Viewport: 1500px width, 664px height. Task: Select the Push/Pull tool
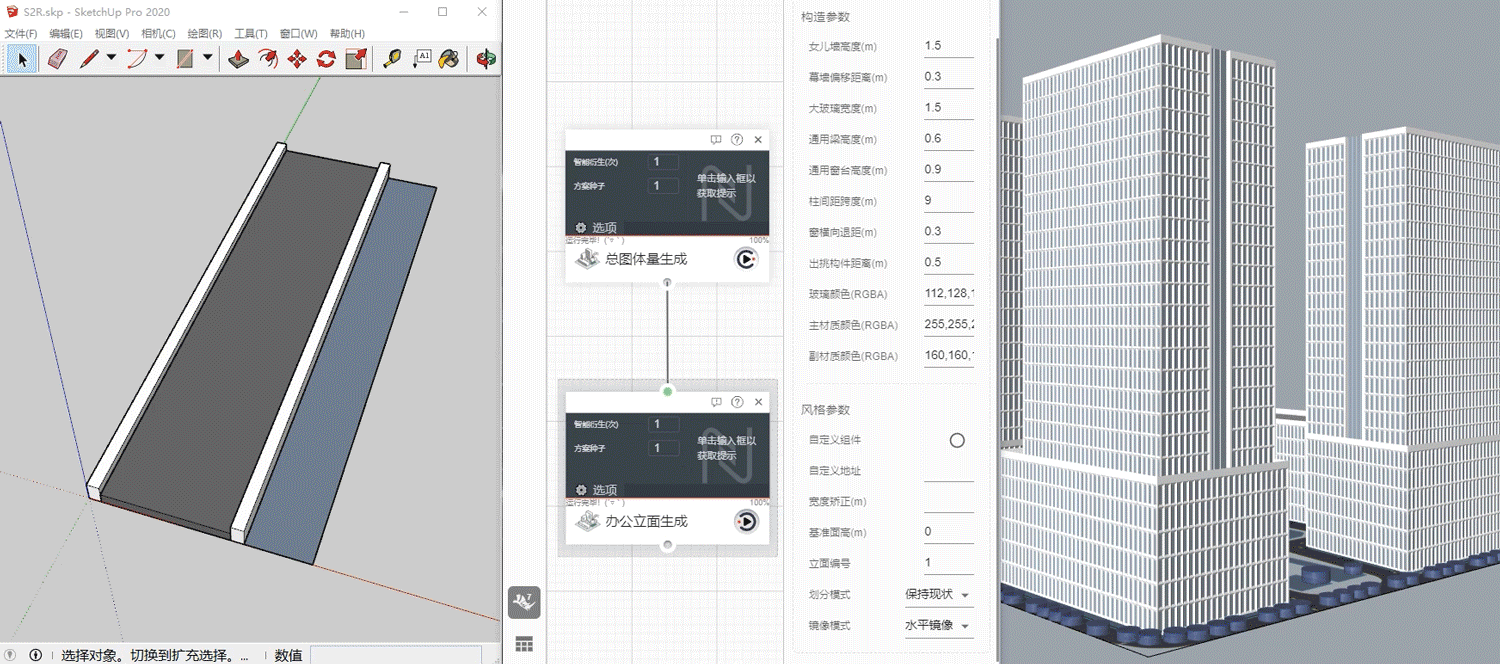(238, 59)
